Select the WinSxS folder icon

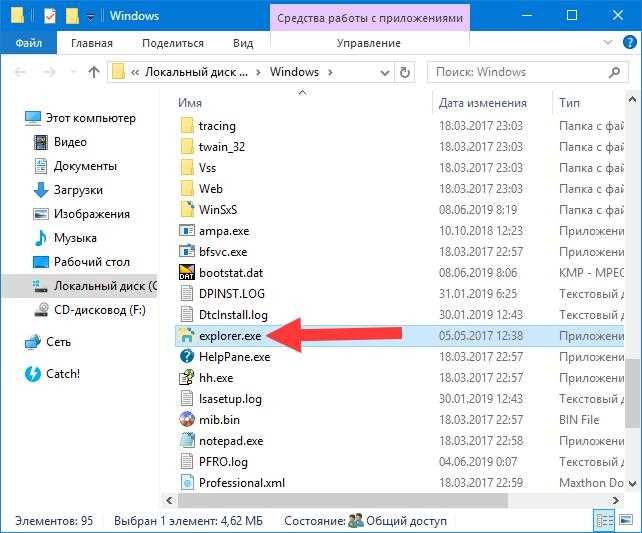(187, 209)
